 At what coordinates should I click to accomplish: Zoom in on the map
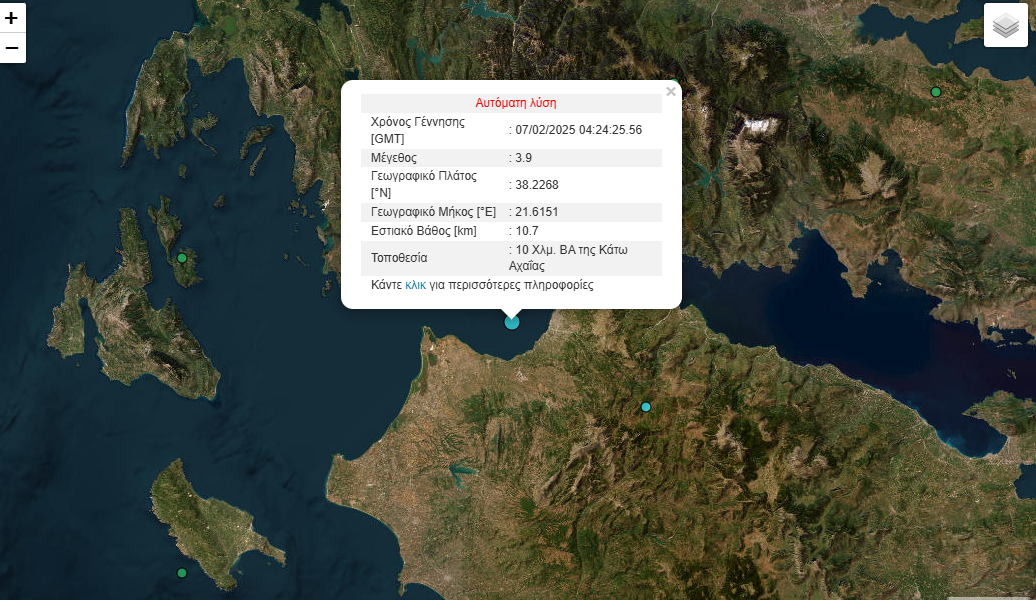click(x=12, y=18)
